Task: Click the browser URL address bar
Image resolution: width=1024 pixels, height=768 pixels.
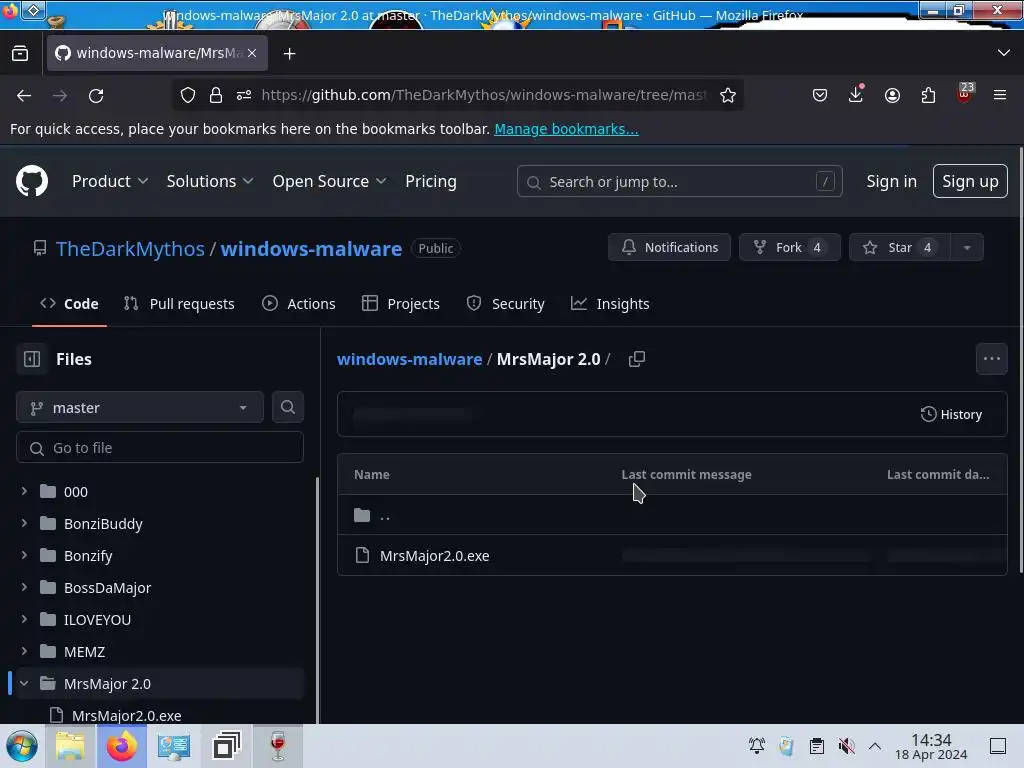Action: coord(484,95)
